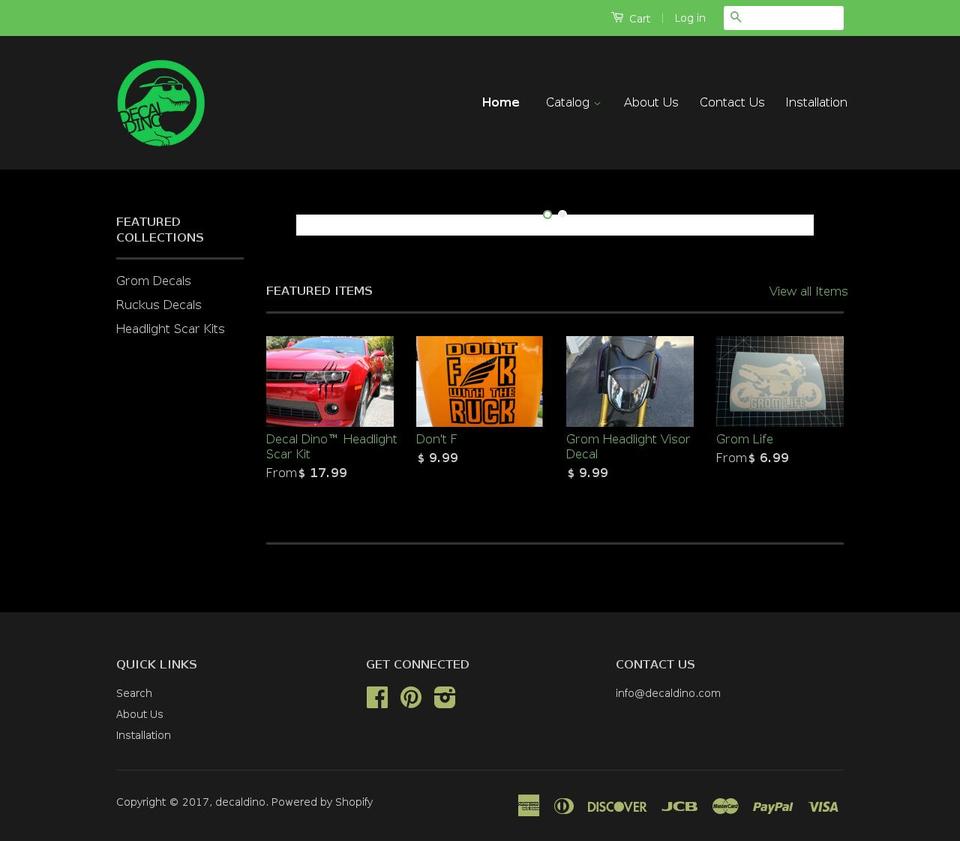Click the Instagram icon
This screenshot has width=960, height=841.
point(444,697)
